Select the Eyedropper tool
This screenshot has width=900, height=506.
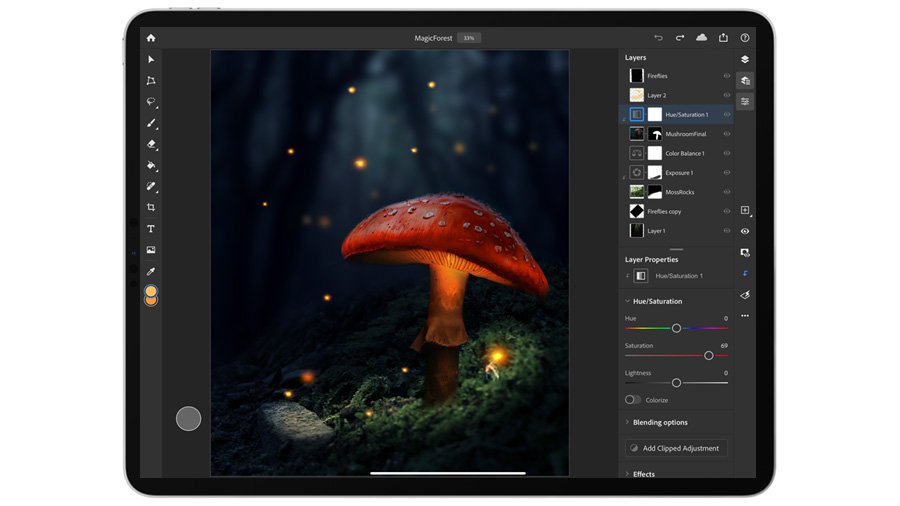(151, 271)
